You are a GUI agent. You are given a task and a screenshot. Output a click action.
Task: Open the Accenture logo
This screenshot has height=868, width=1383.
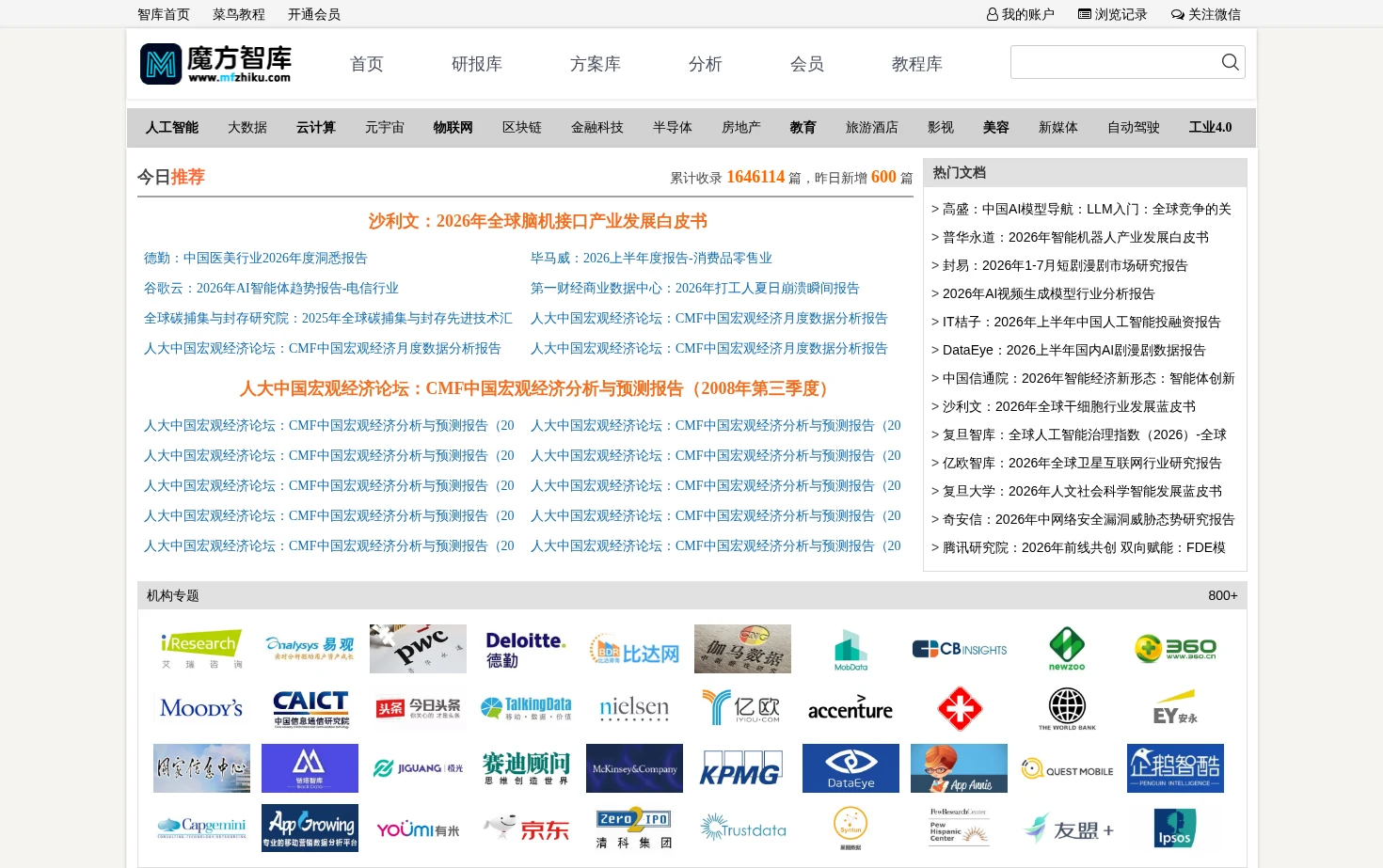point(850,708)
